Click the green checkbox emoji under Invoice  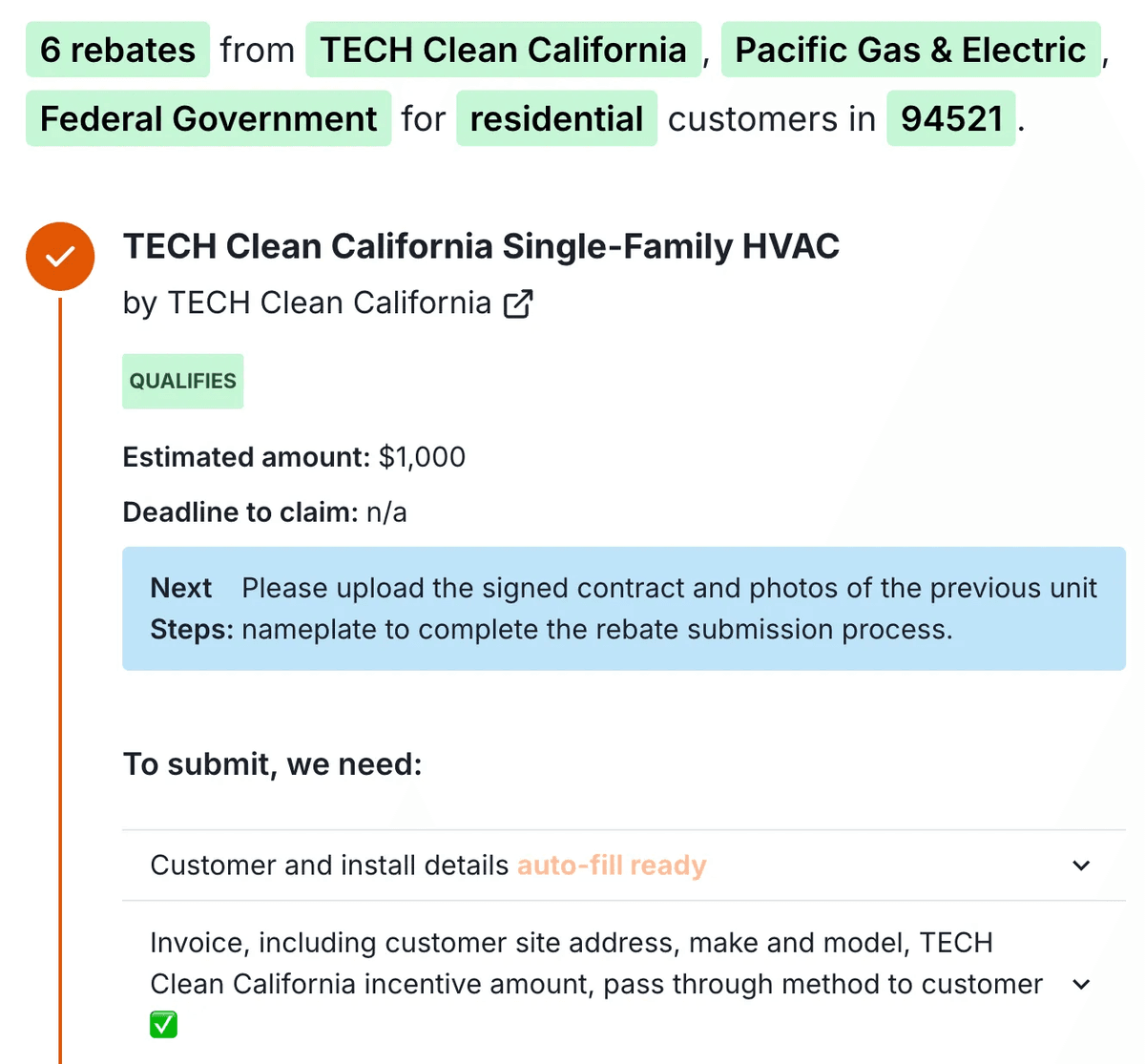coord(163,1025)
